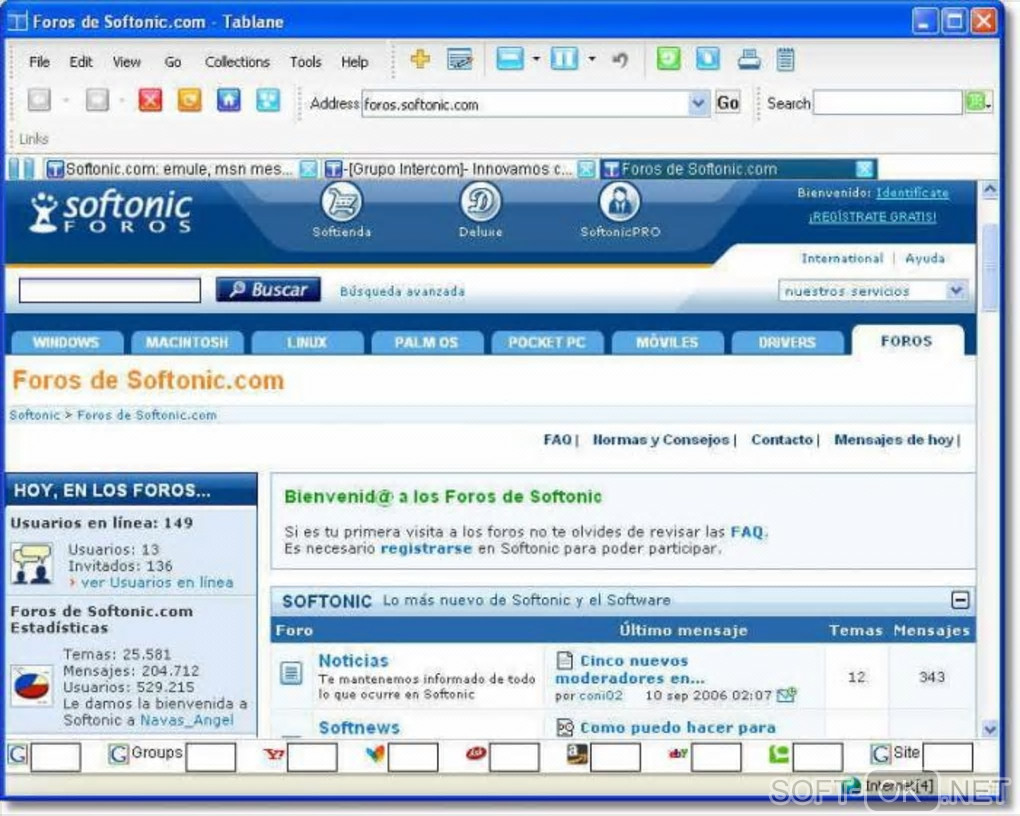Click the green refresh page icon
1020x816 pixels.
click(668, 59)
